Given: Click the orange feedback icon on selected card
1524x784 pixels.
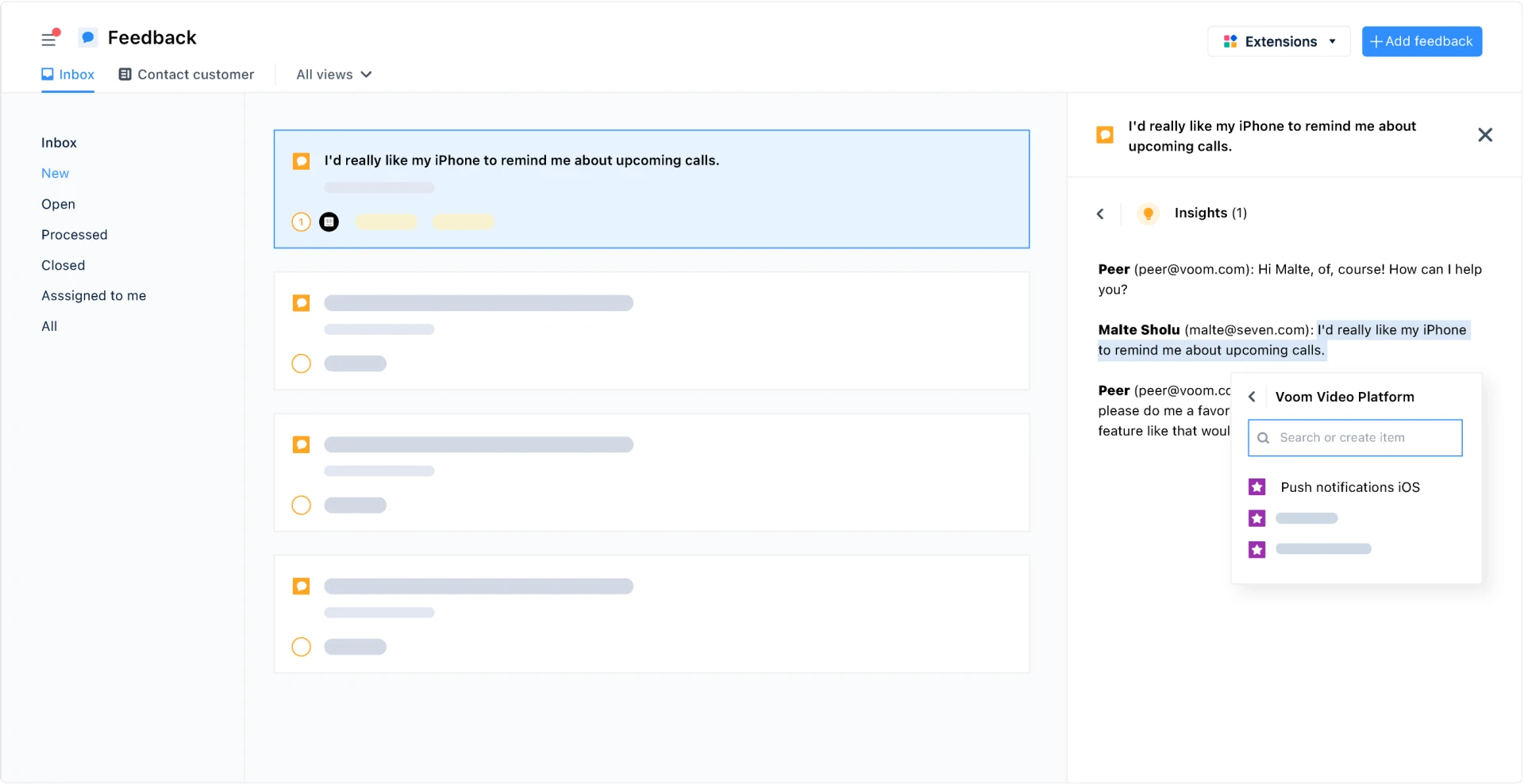Looking at the screenshot, I should 301,160.
